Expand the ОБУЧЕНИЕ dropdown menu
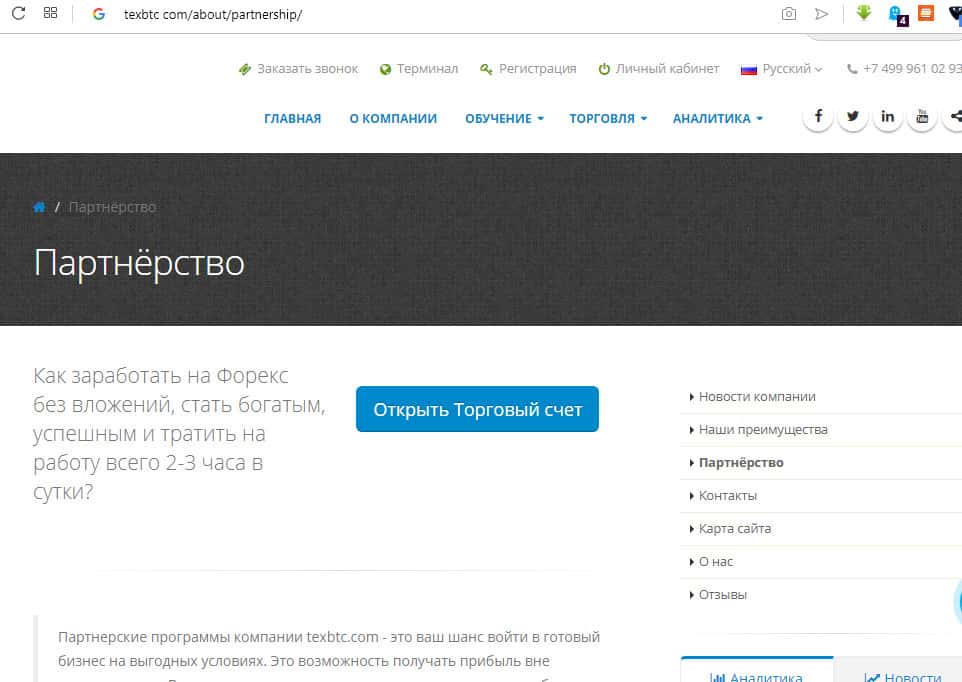This screenshot has width=962, height=682. point(504,118)
